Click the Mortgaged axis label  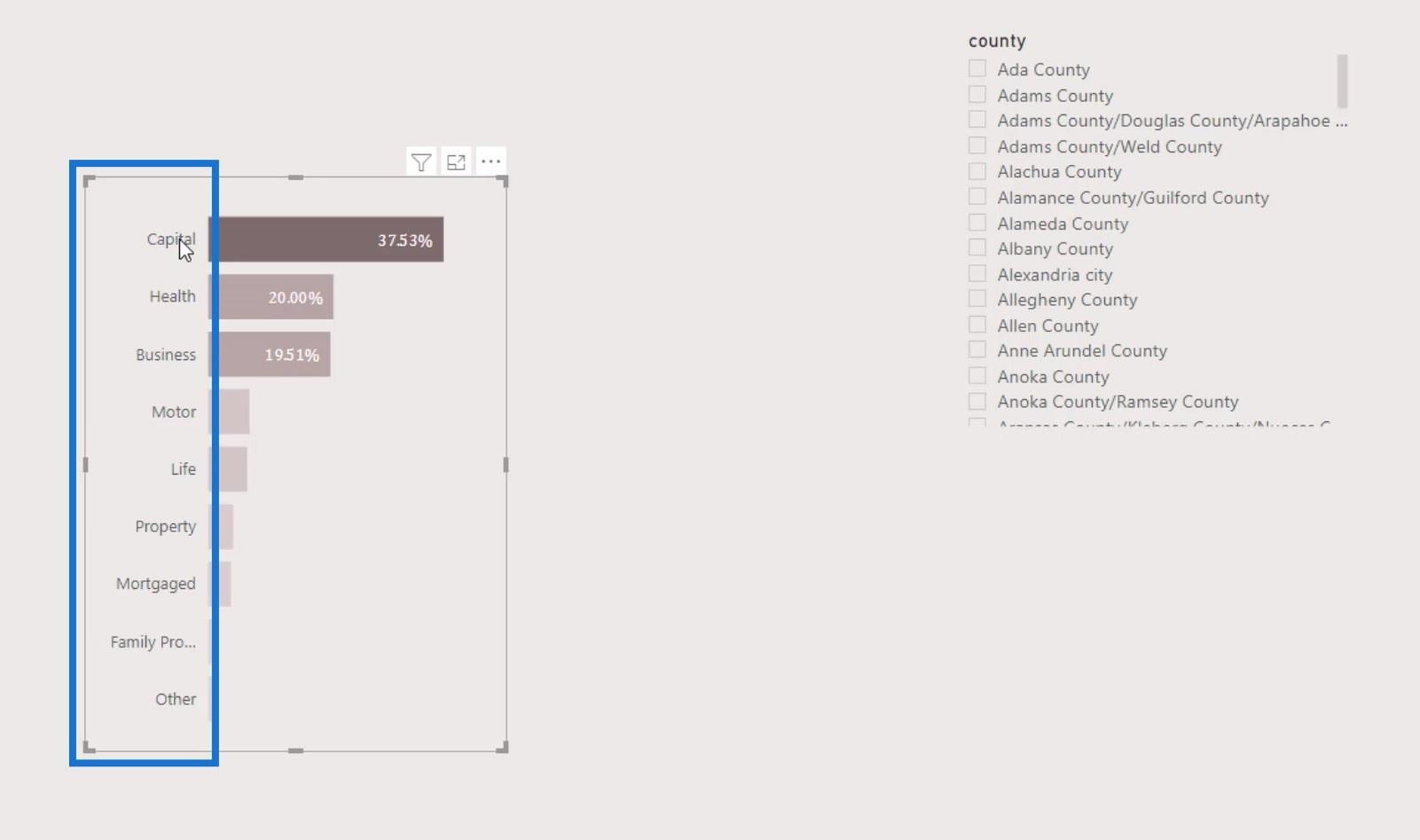pos(155,584)
